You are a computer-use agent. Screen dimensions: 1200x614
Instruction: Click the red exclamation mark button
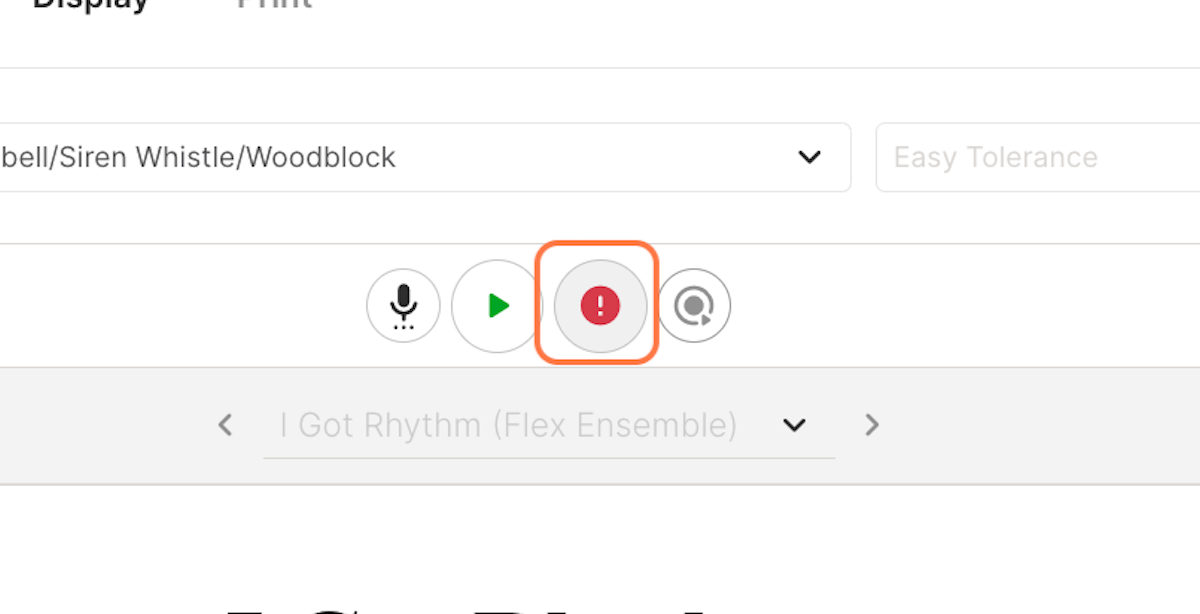[x=600, y=306]
